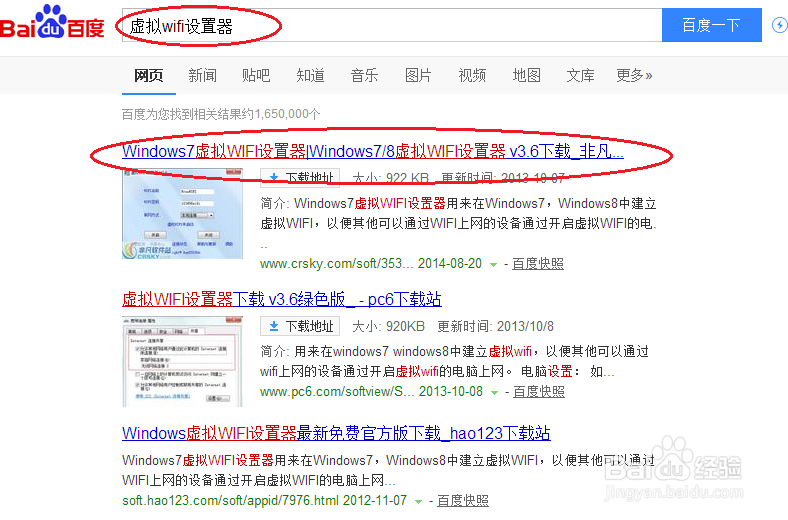788x520 pixels.
Task: Open 百度快照 for crsky result
Action: 538,263
